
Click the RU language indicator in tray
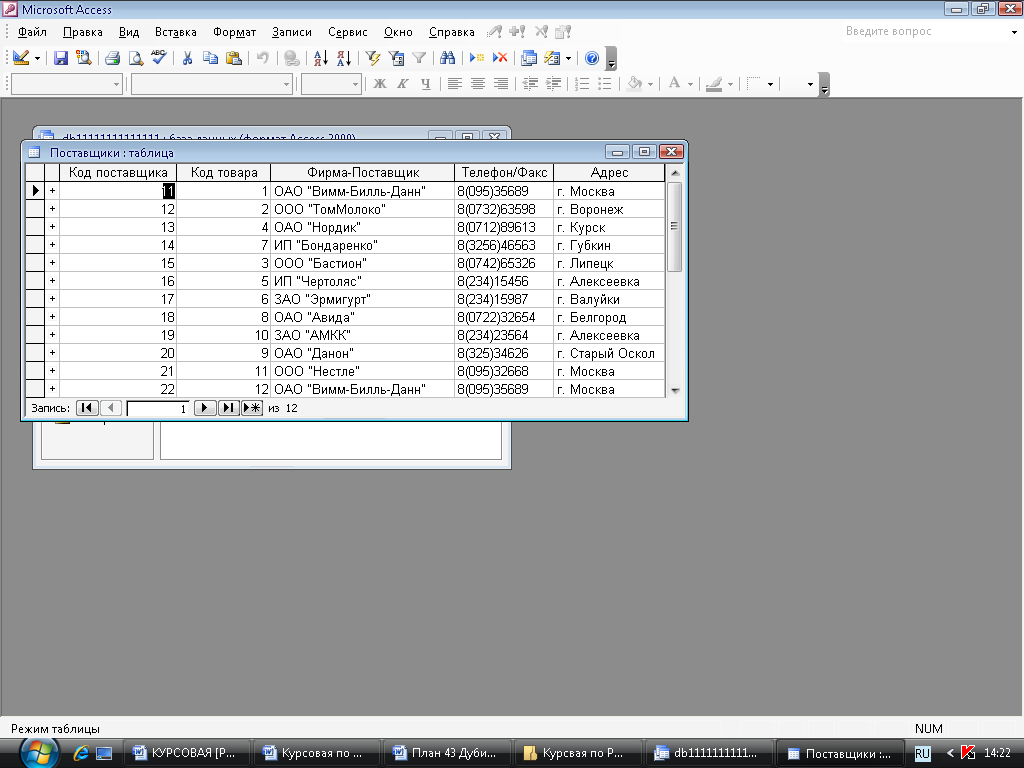(x=922, y=754)
